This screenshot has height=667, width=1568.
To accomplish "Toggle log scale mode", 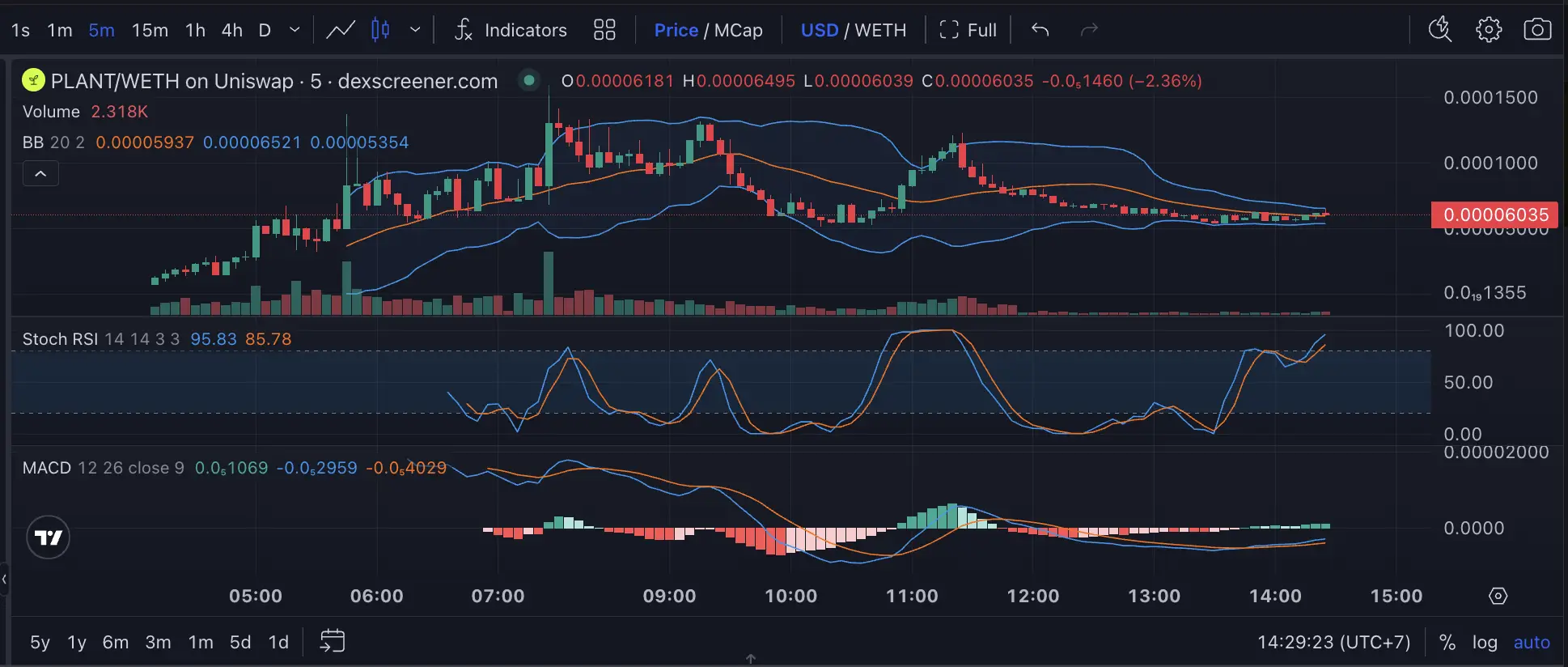I will [1485, 642].
